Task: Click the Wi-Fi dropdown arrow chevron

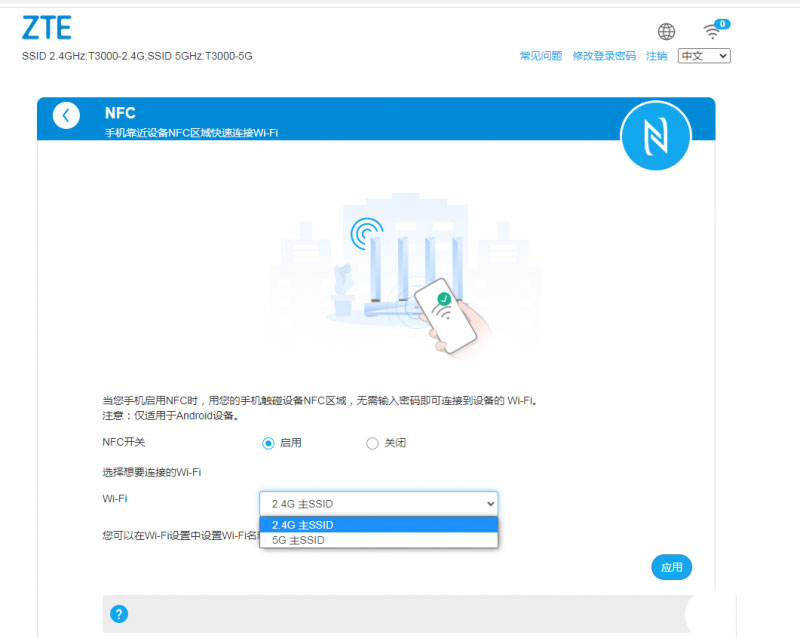Action: pos(490,504)
